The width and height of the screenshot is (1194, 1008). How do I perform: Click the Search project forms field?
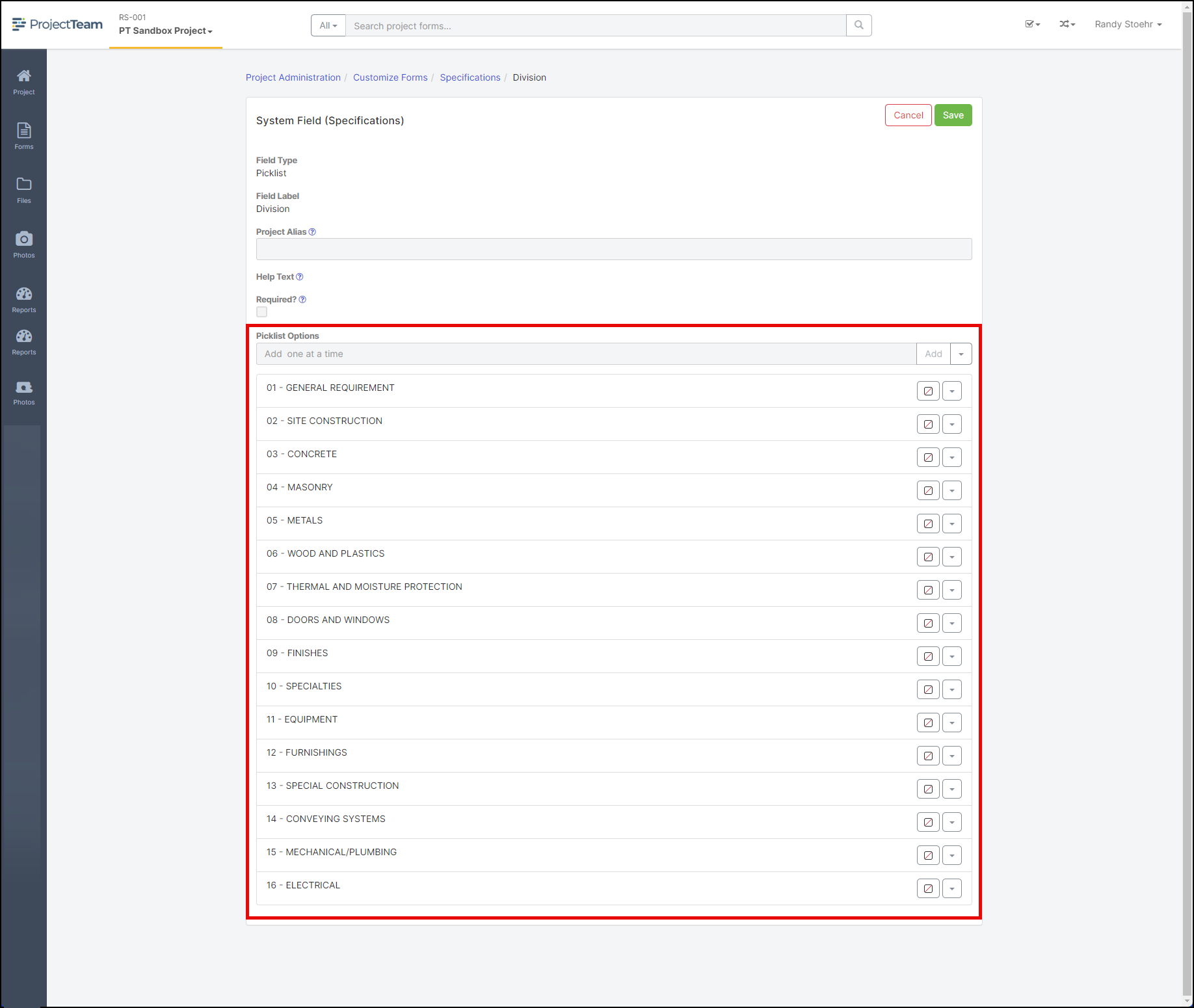tap(596, 25)
